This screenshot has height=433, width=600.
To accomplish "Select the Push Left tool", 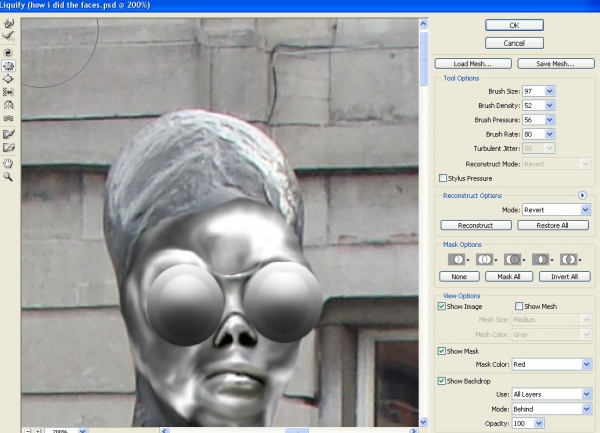I will 8,92.
